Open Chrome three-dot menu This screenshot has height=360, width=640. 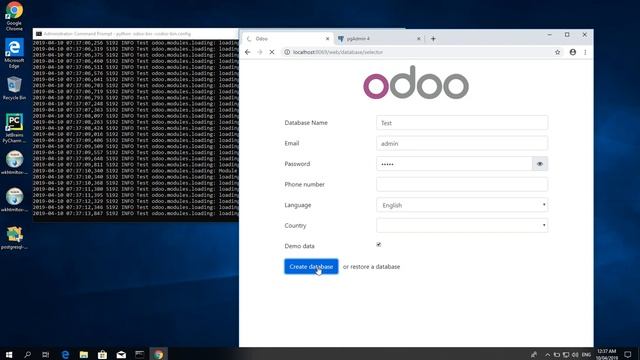(x=585, y=52)
